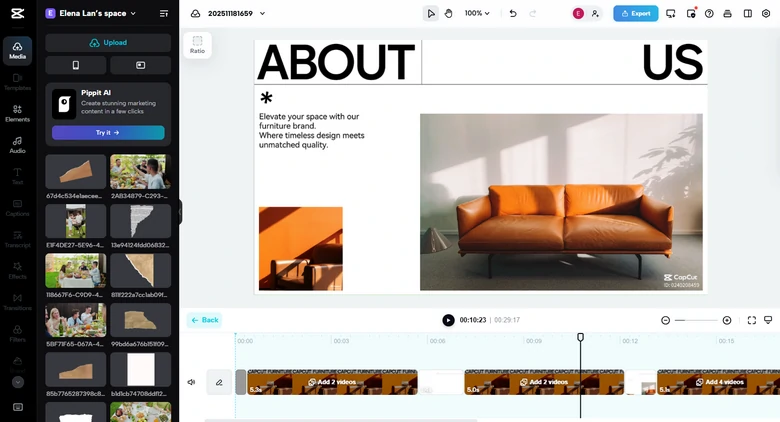This screenshot has width=780, height=422.
Task: Click the undo arrow
Action: point(513,13)
